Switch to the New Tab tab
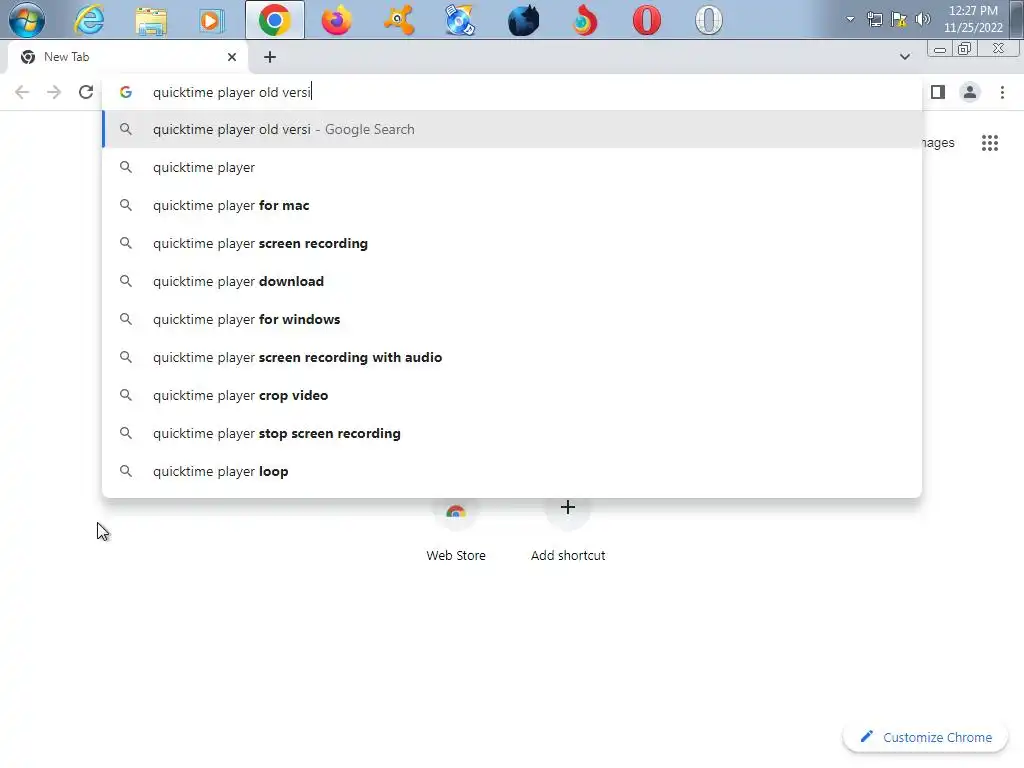The width and height of the screenshot is (1024, 768). point(127,57)
